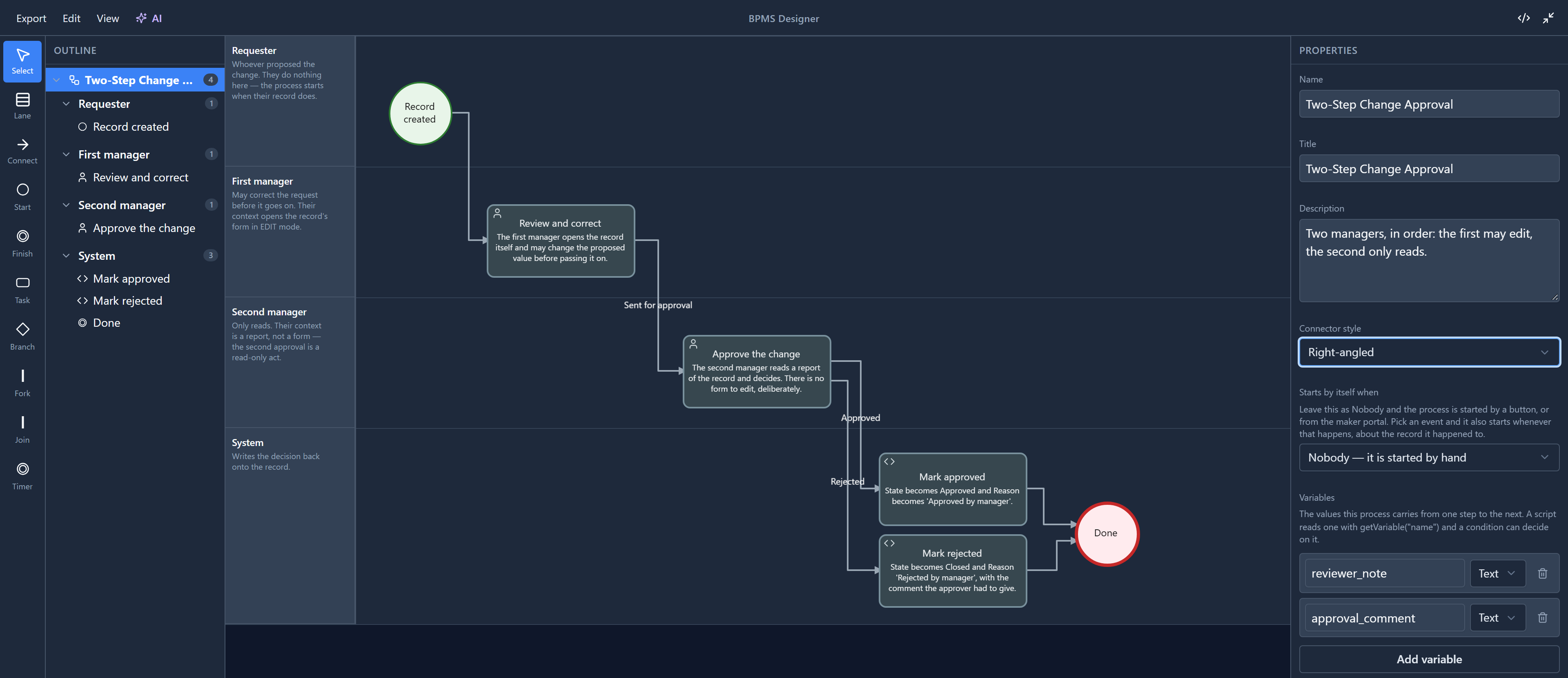Select the Record created start node
Viewport: 1568px width, 678px height.
click(420, 113)
